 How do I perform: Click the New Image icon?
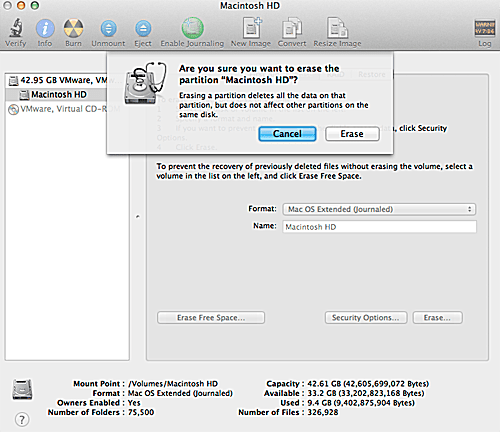(x=251, y=28)
